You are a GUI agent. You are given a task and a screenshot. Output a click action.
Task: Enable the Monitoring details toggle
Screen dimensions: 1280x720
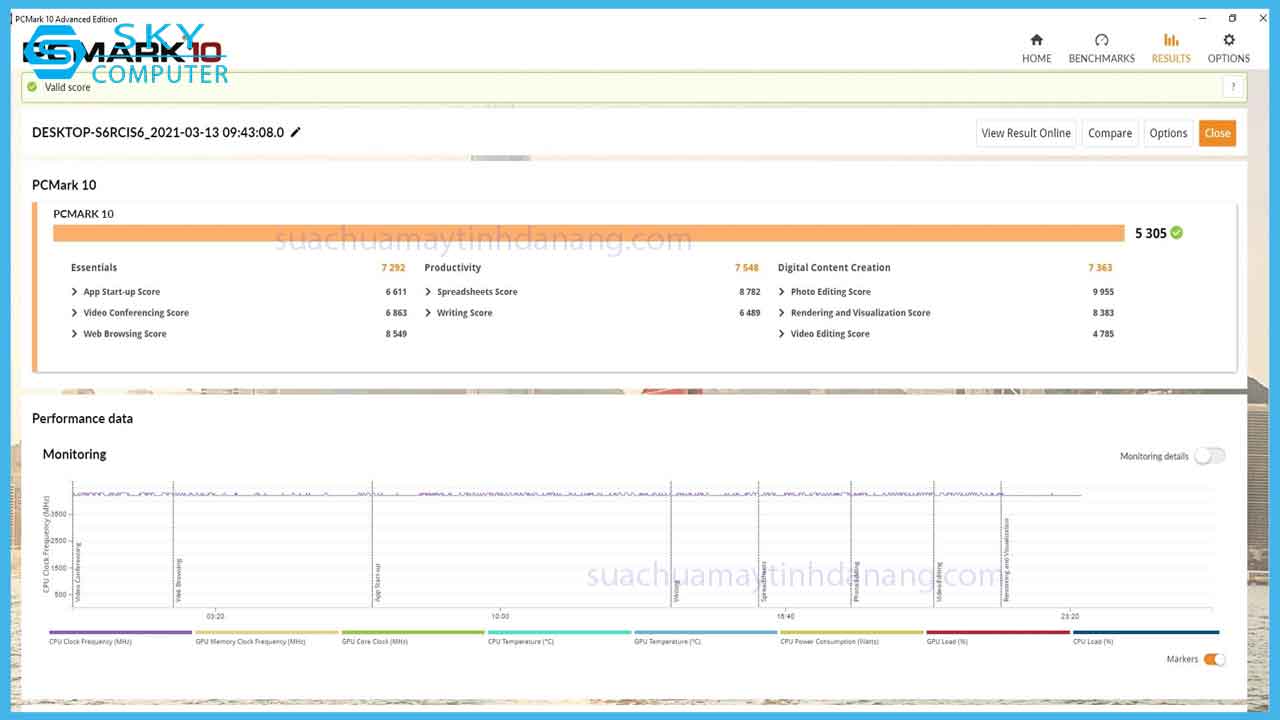pyautogui.click(x=1209, y=455)
